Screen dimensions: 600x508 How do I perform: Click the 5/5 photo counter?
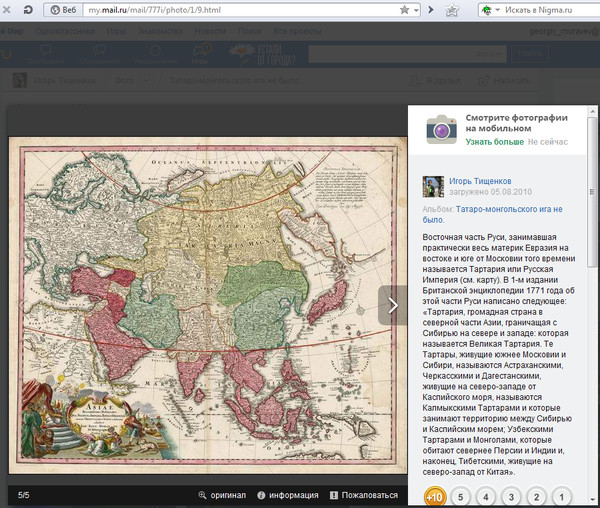[x=23, y=495]
